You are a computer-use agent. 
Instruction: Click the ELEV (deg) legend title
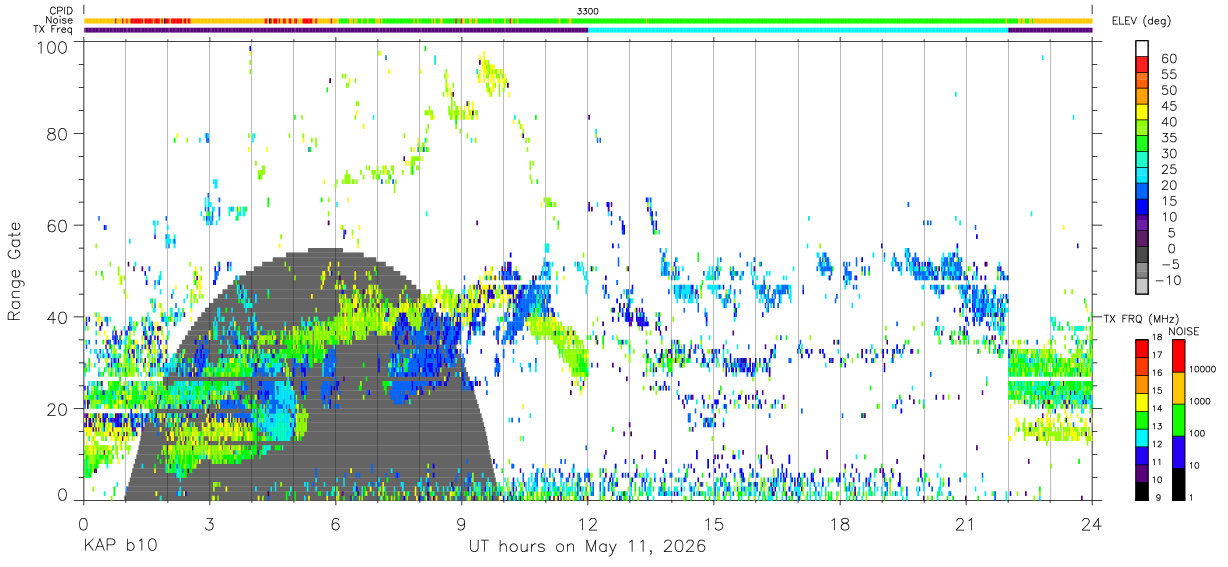click(x=1142, y=21)
